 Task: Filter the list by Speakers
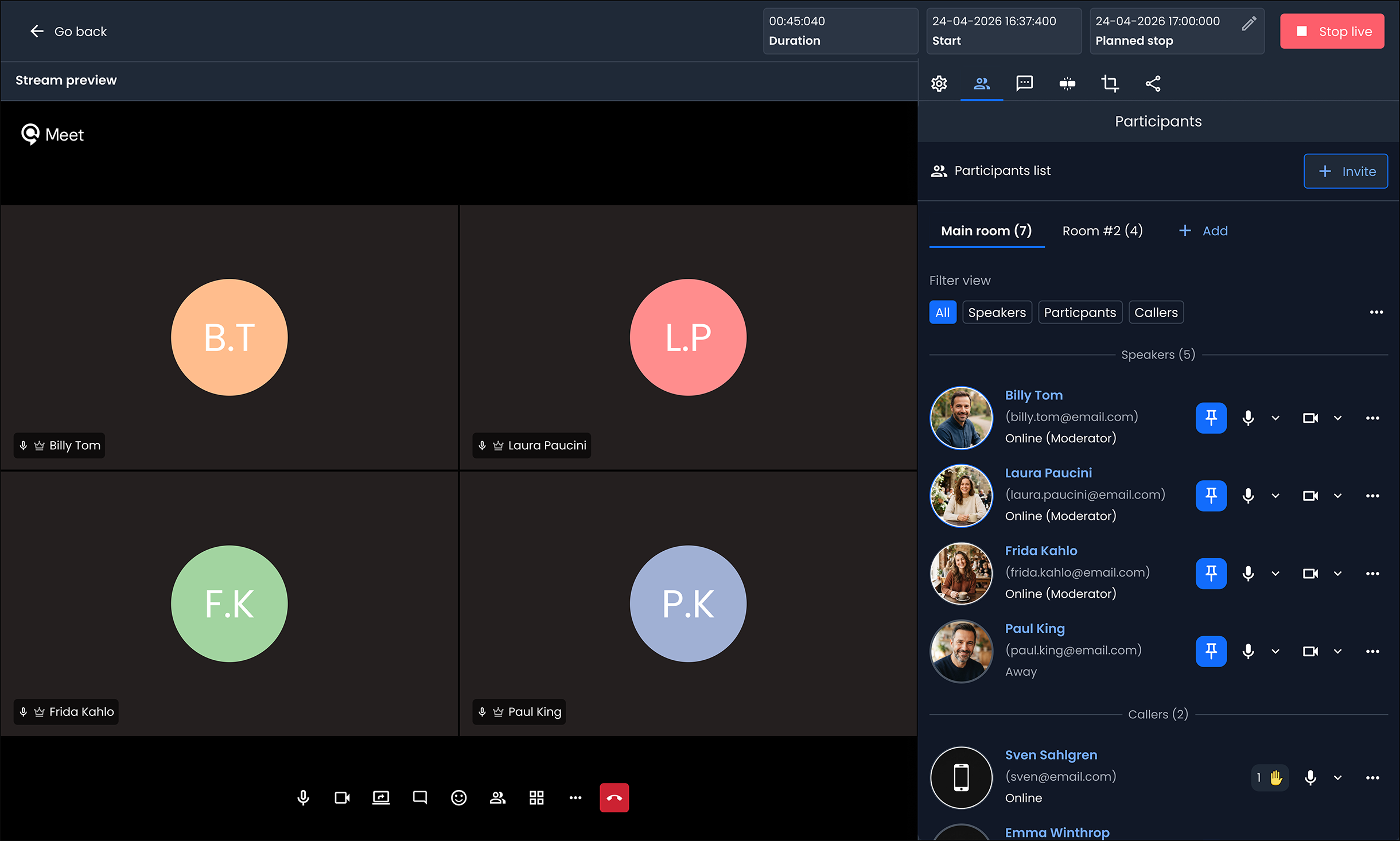997,312
